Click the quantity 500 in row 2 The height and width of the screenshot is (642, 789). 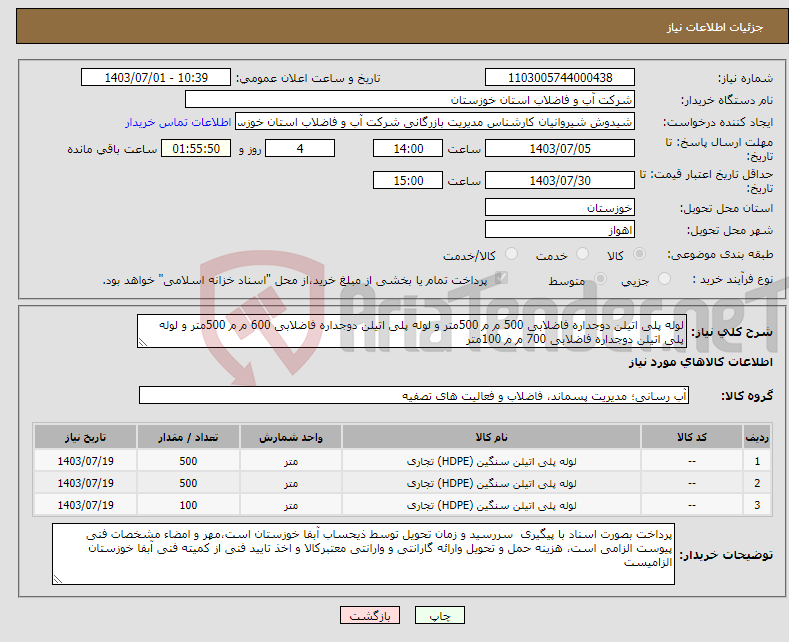pos(188,483)
